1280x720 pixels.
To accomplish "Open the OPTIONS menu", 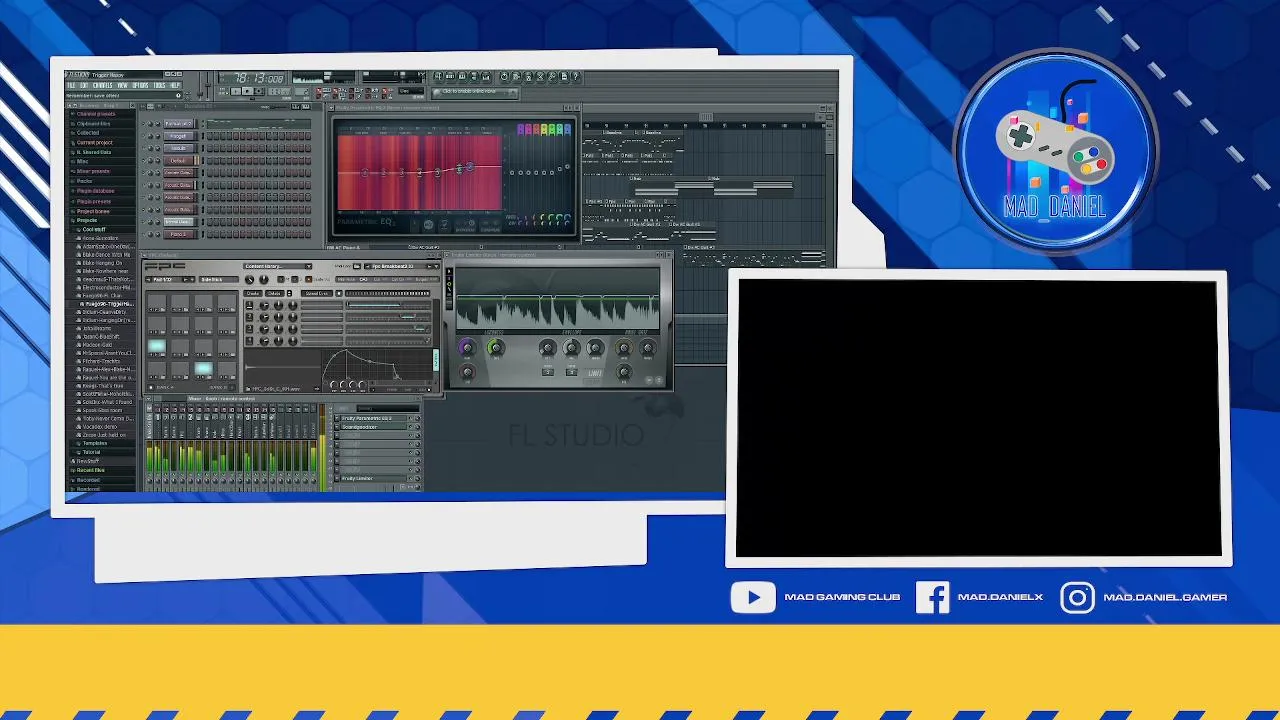I will click(141, 85).
